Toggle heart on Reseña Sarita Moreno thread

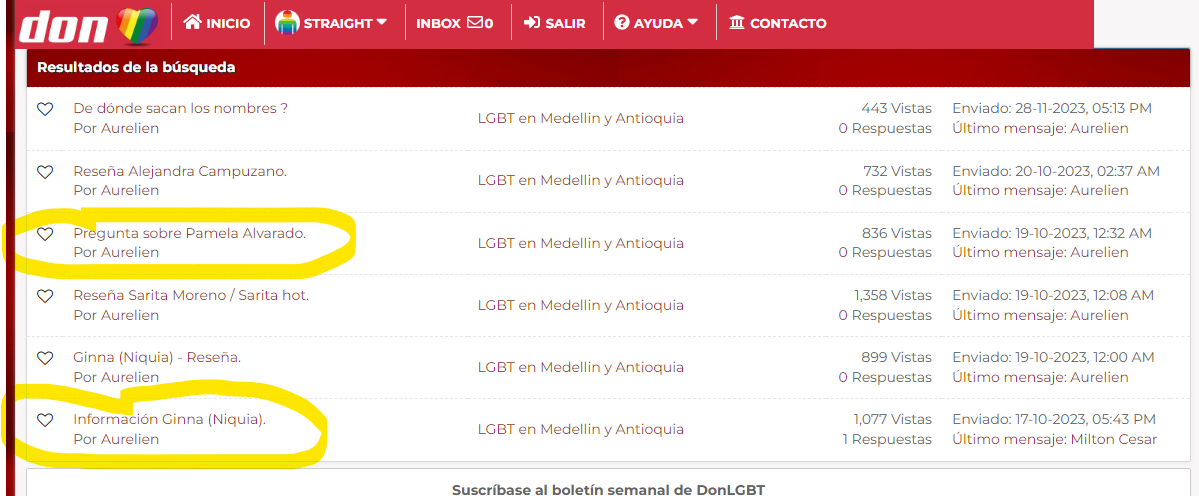tap(45, 297)
